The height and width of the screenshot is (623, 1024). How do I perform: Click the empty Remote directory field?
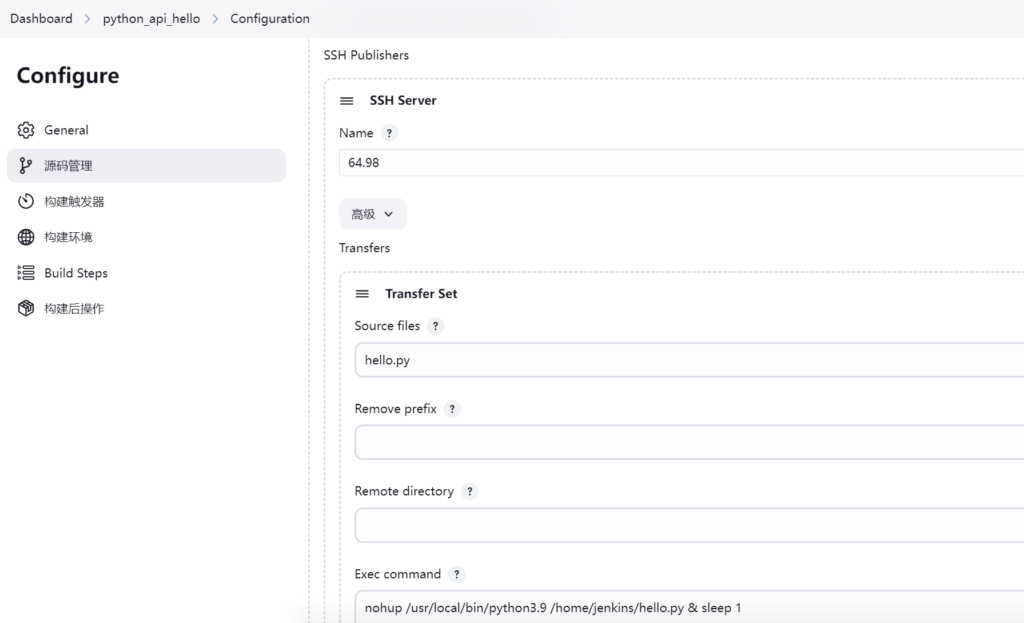688,525
